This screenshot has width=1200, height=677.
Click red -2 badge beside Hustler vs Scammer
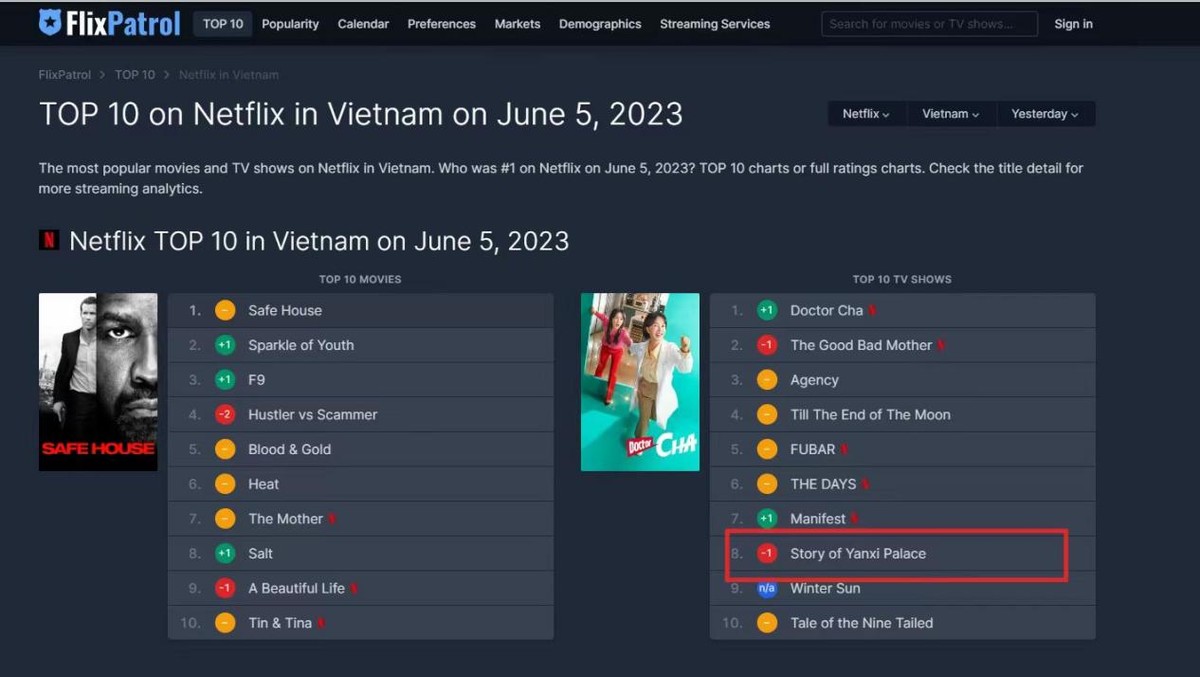point(225,414)
